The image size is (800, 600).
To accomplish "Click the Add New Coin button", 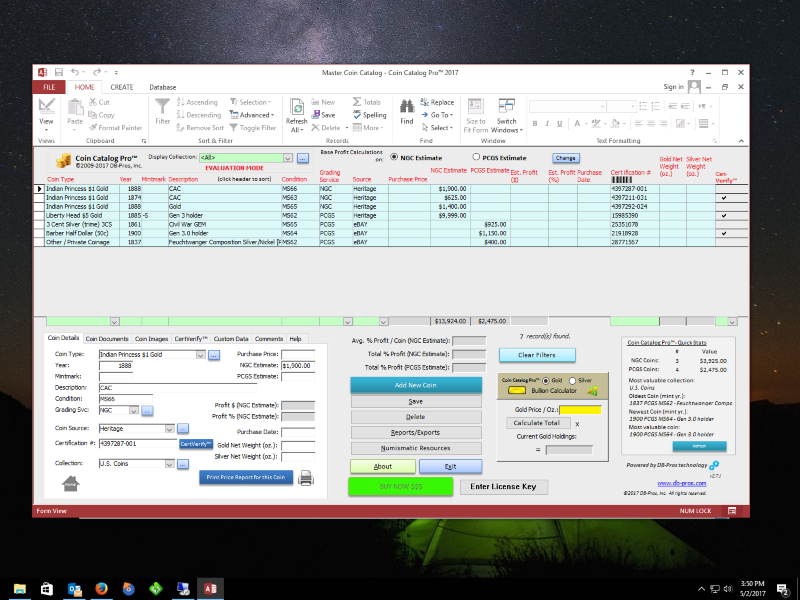I will 416,385.
